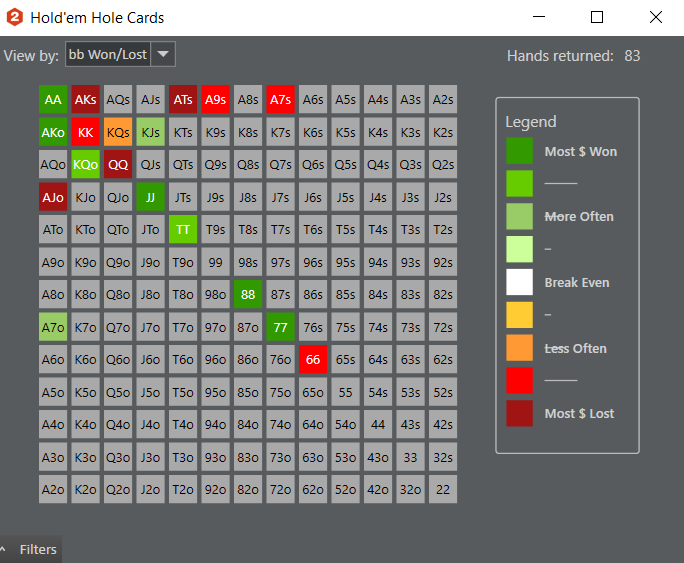The width and height of the screenshot is (684, 563).
Task: Click the Break Even white swatch
Action: [520, 282]
